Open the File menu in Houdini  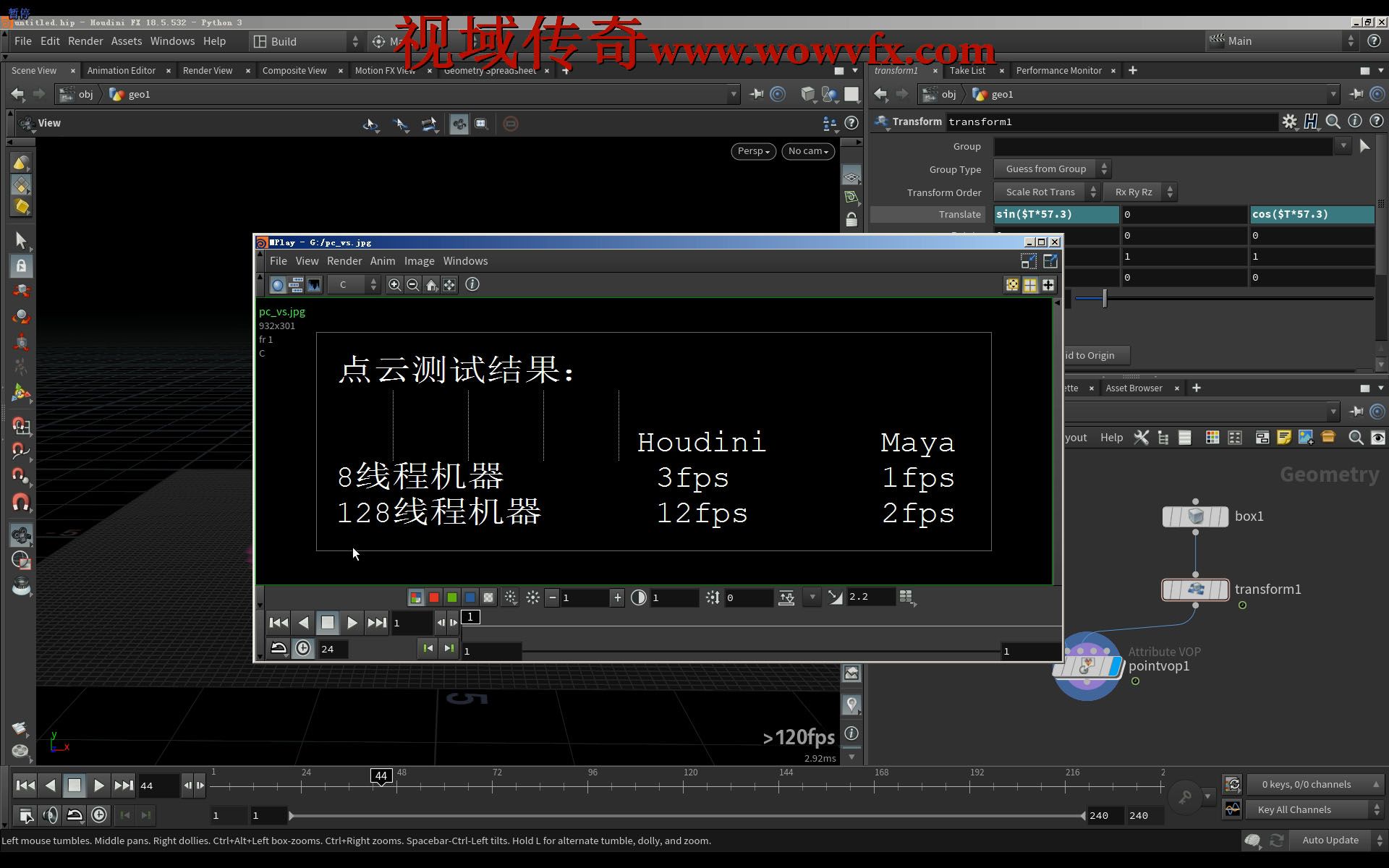pos(23,41)
